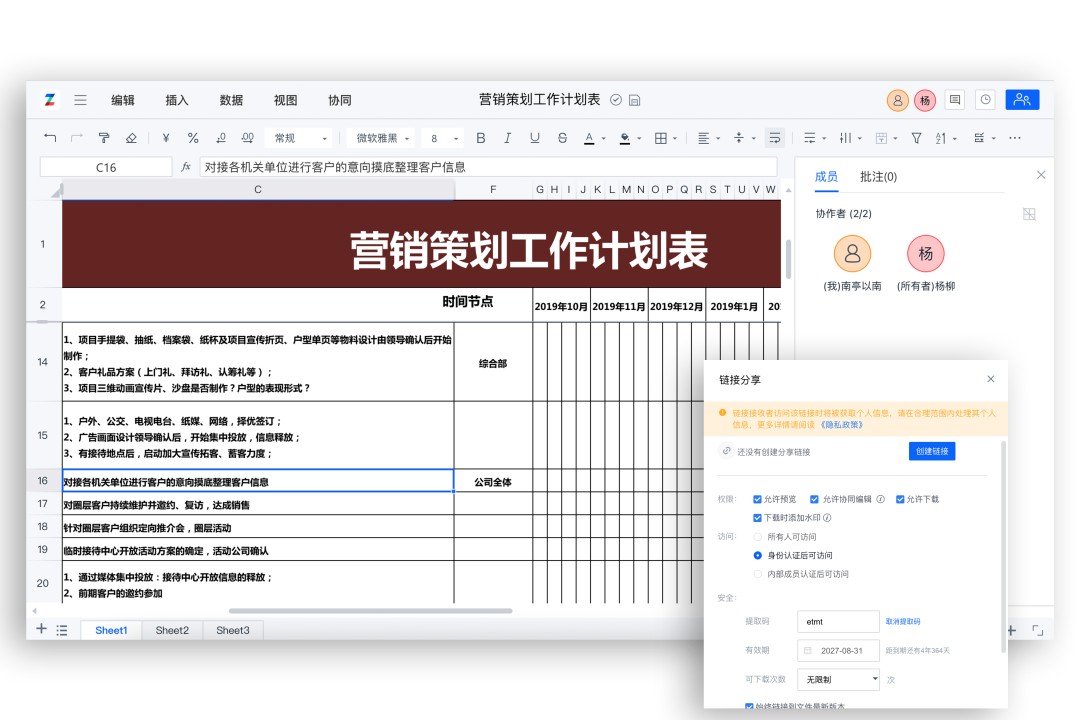Image resolution: width=1080 pixels, height=720 pixels.
Task: Click the 创建链接 button
Action: tap(932, 451)
